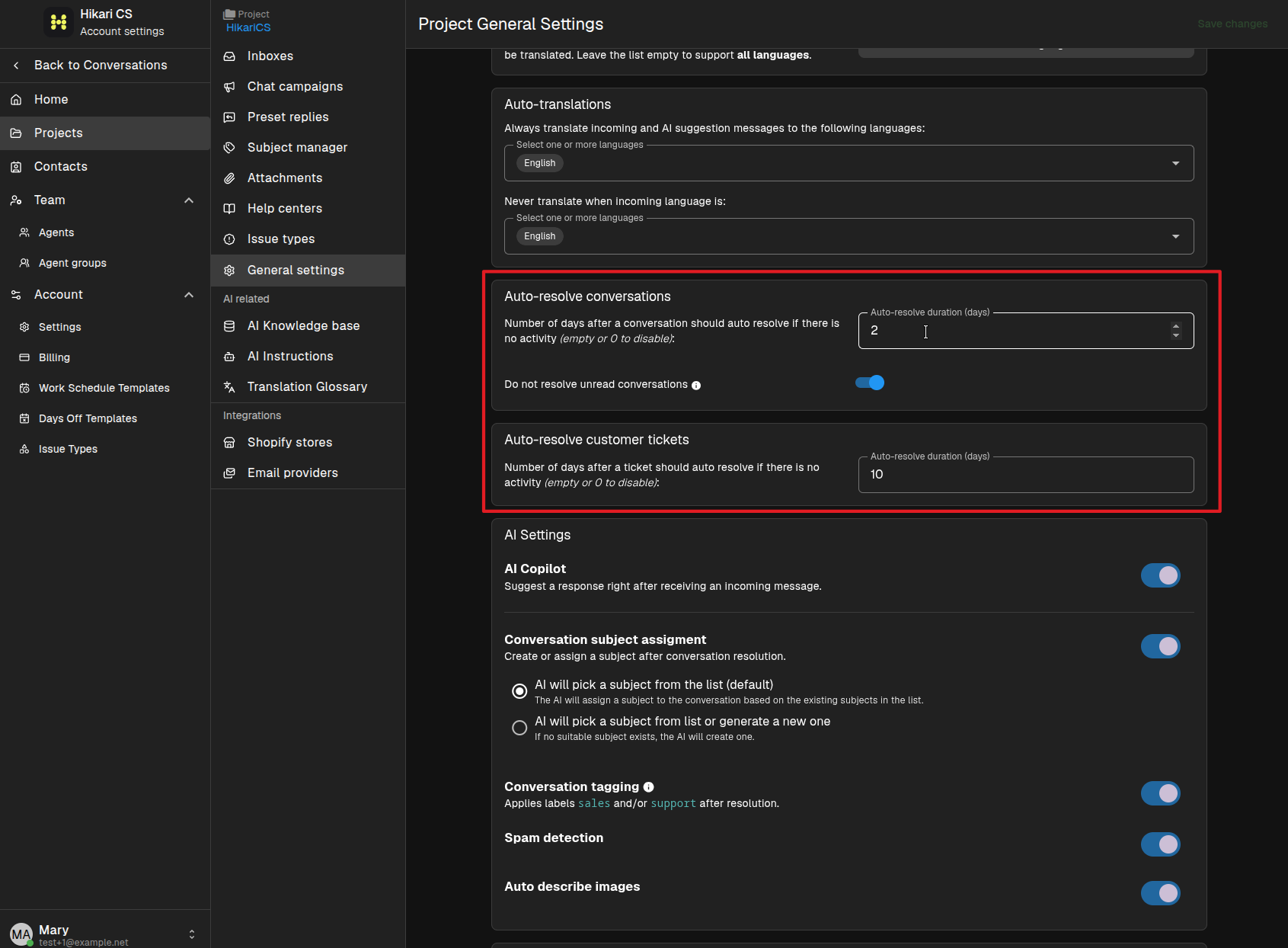The height and width of the screenshot is (948, 1288).
Task: Toggle Do not resolve unread conversations switch
Action: point(870,383)
